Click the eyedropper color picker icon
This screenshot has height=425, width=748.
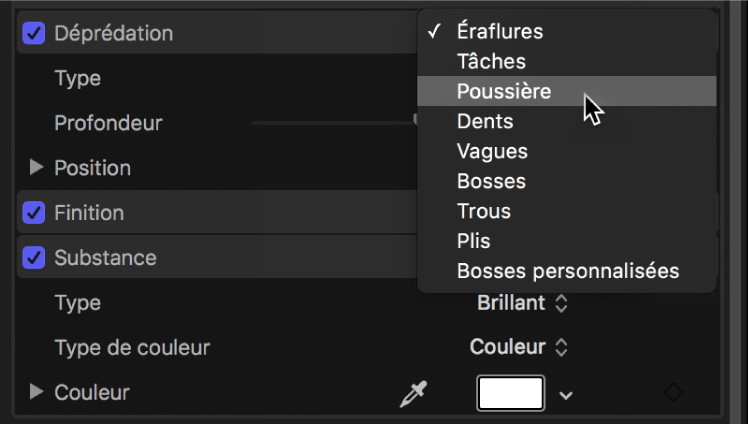(x=411, y=394)
